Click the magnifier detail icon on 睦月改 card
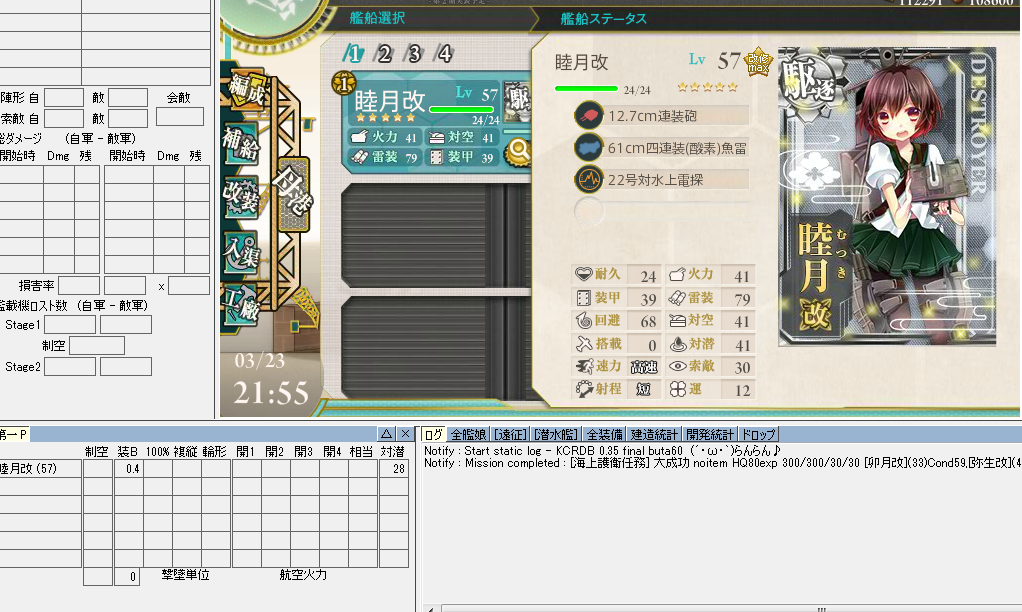1022x612 pixels. [519, 151]
